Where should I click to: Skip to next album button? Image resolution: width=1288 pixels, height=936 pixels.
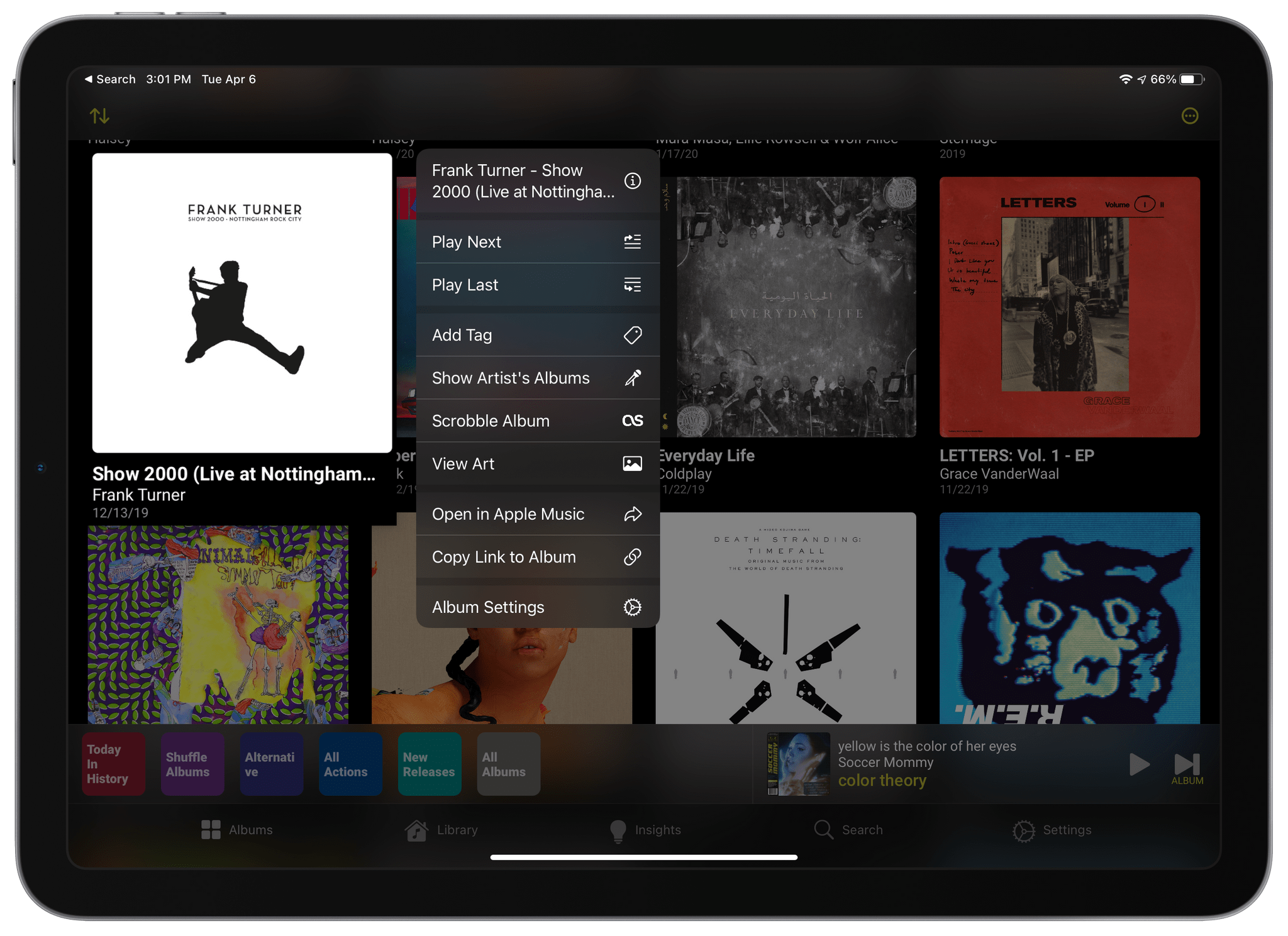coord(1187,765)
